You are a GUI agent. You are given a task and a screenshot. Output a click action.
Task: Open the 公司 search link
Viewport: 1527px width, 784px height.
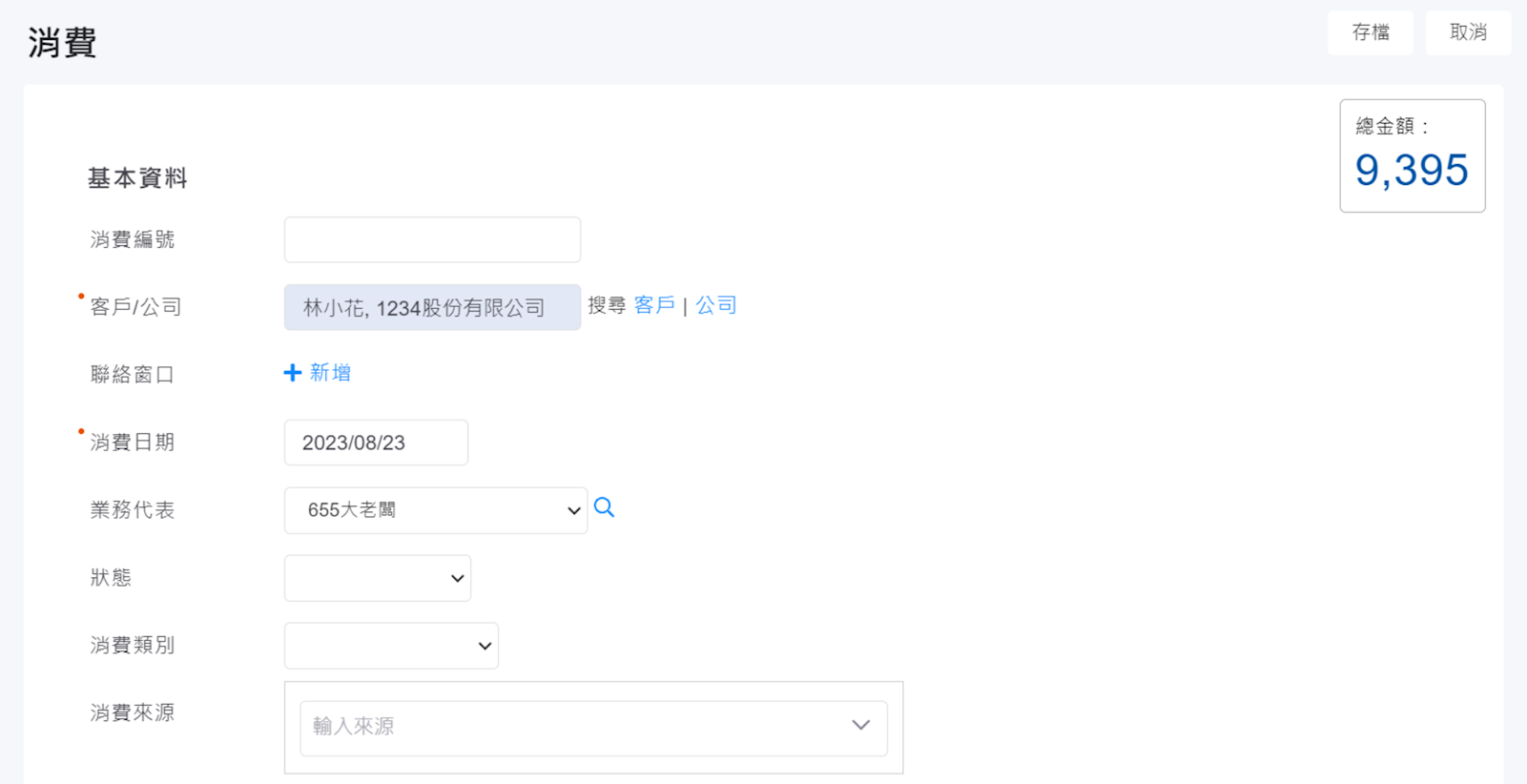coord(715,305)
